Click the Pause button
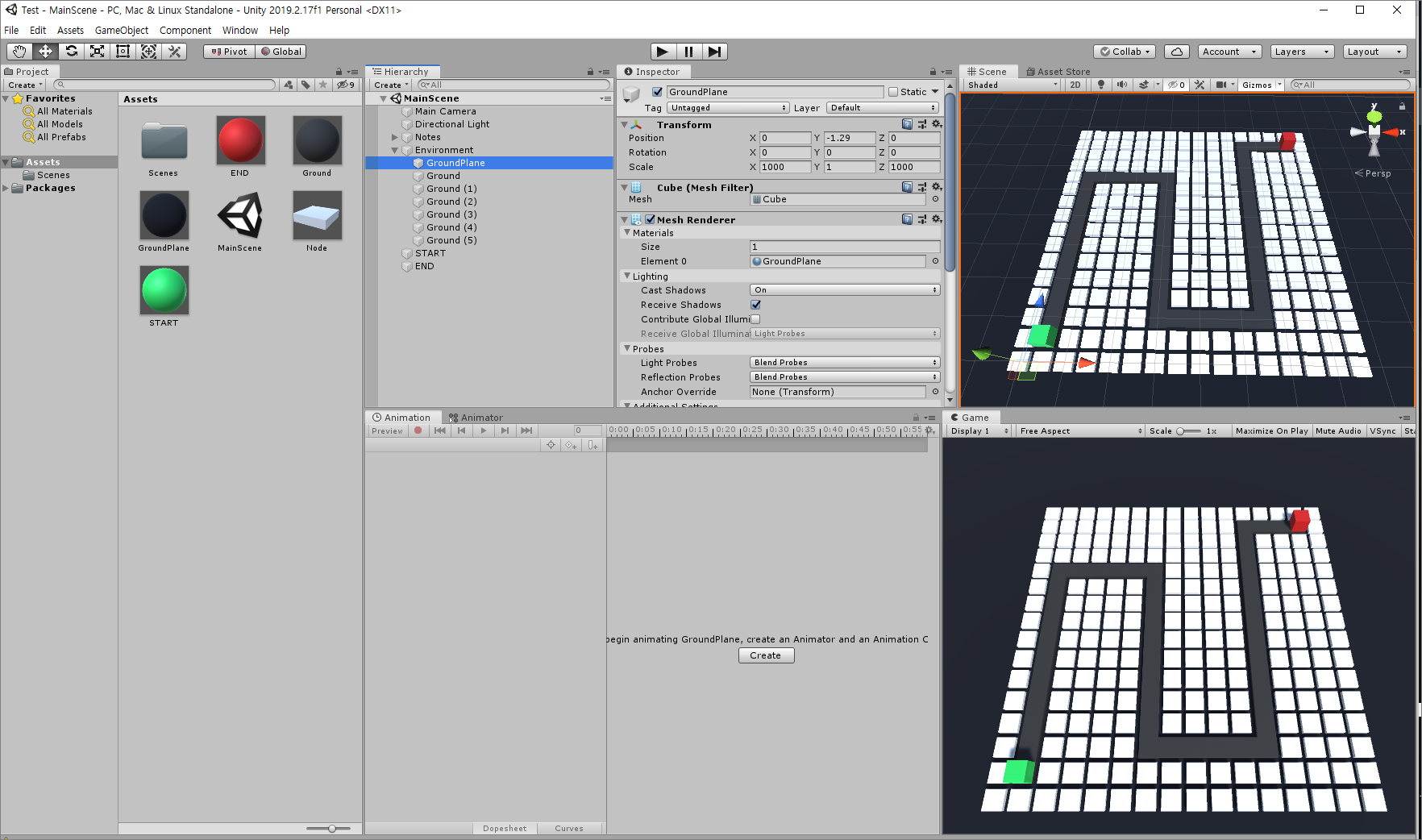The width and height of the screenshot is (1422, 840). click(x=688, y=52)
